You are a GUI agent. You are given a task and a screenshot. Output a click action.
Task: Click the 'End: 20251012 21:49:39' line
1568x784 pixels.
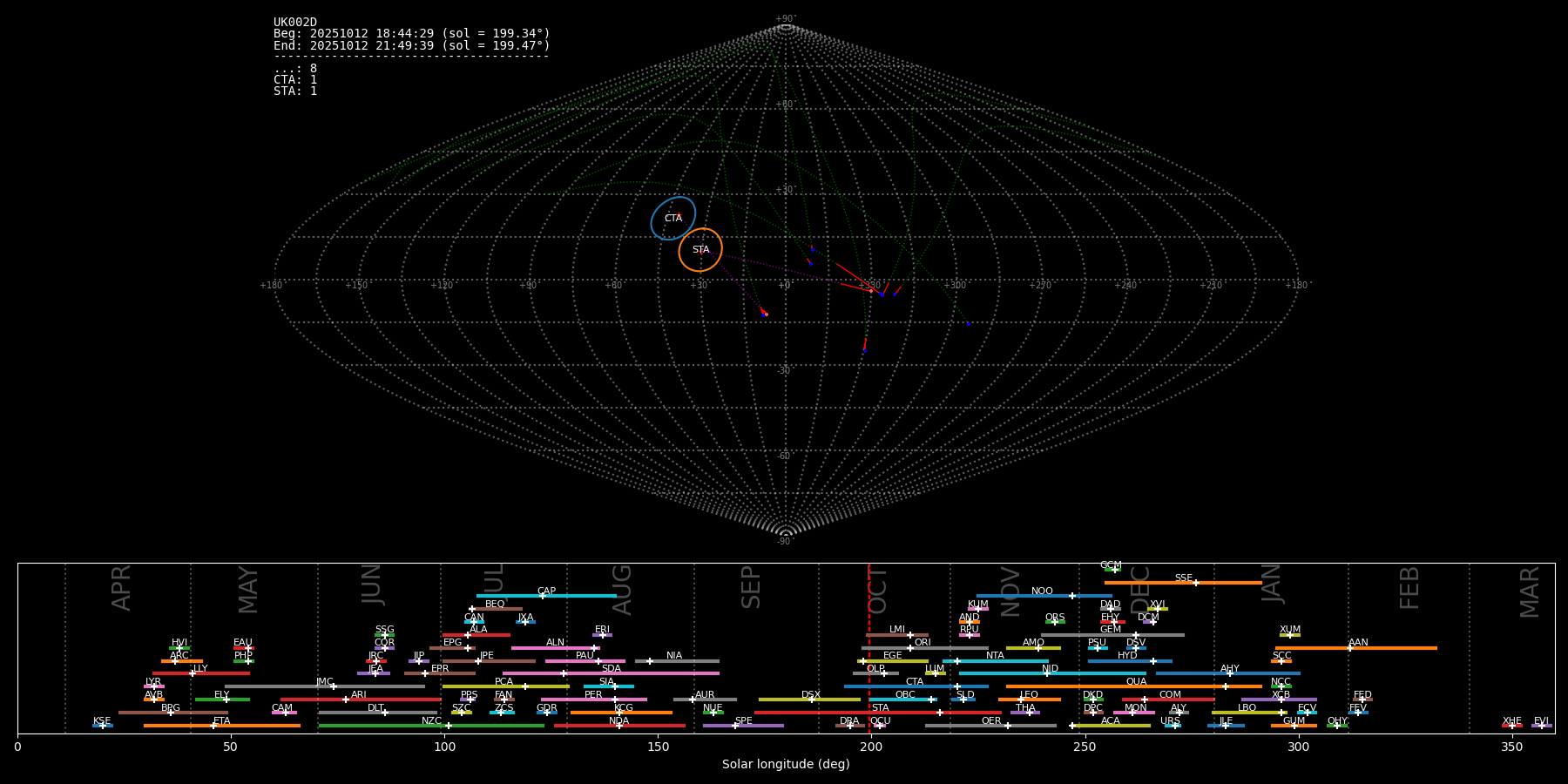pyautogui.click(x=412, y=45)
